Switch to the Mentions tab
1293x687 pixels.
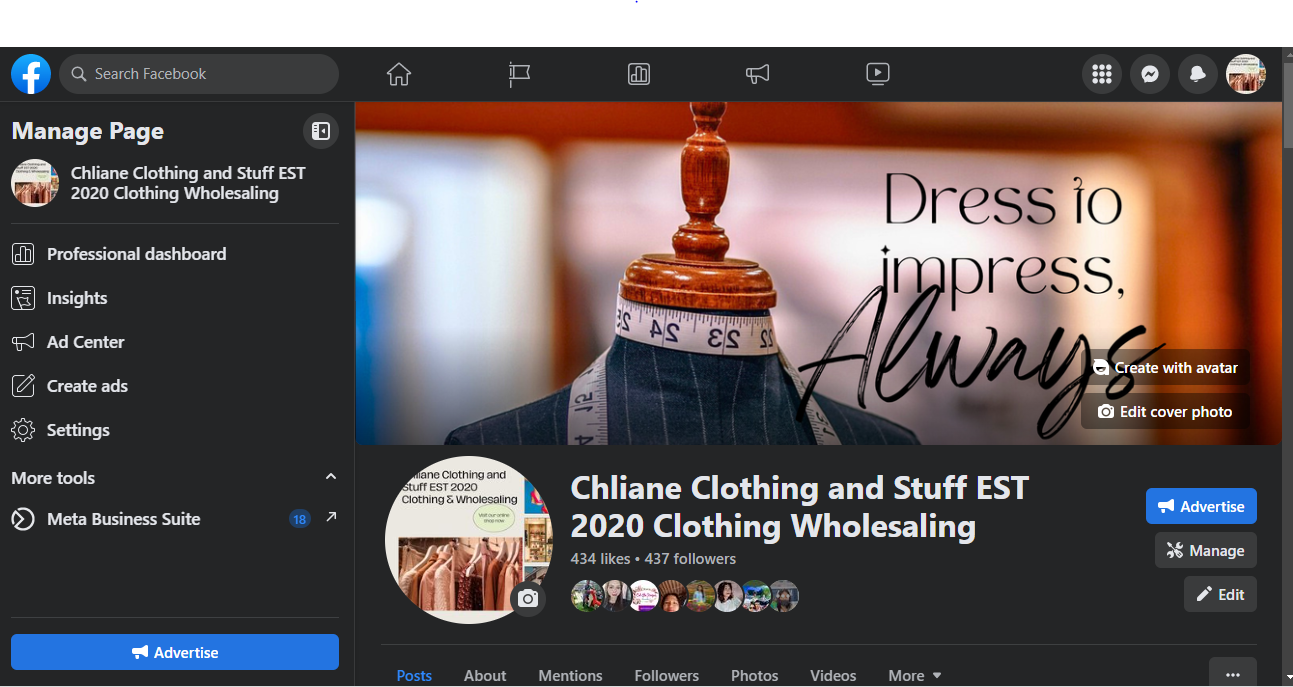coord(570,675)
